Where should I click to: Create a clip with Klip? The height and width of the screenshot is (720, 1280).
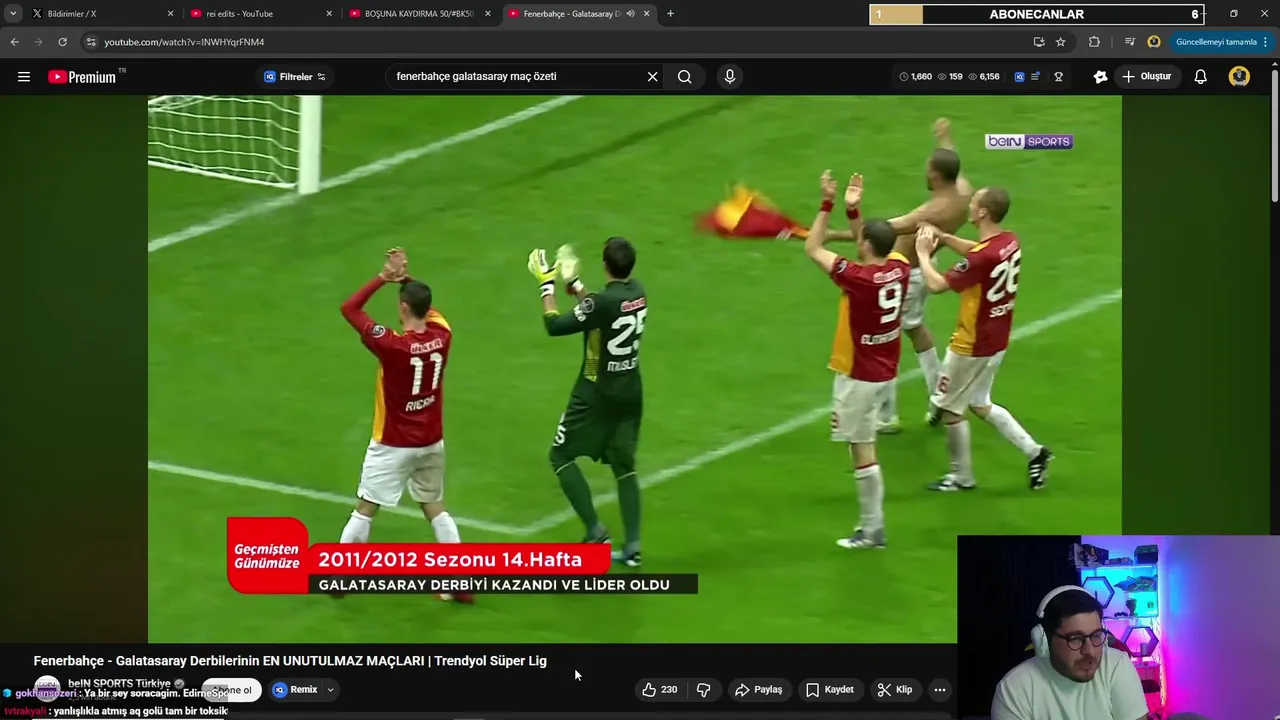pyautogui.click(x=894, y=689)
